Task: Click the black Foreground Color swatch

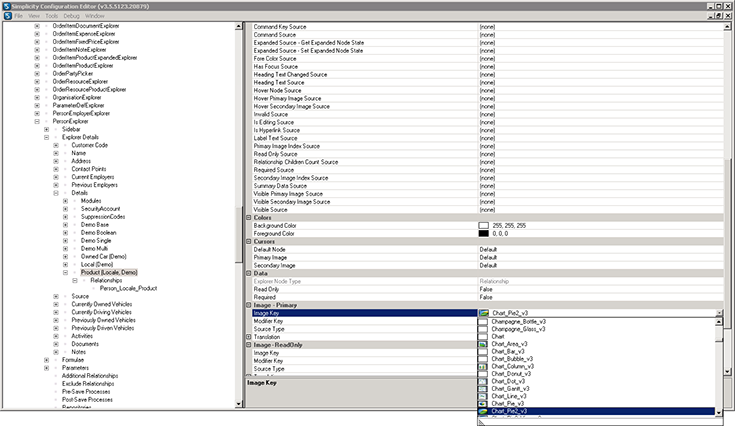Action: coord(484,233)
